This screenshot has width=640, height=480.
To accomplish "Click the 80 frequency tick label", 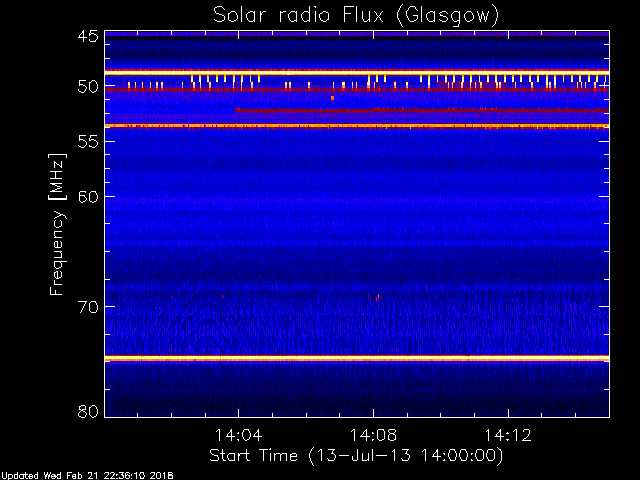I will tap(88, 411).
